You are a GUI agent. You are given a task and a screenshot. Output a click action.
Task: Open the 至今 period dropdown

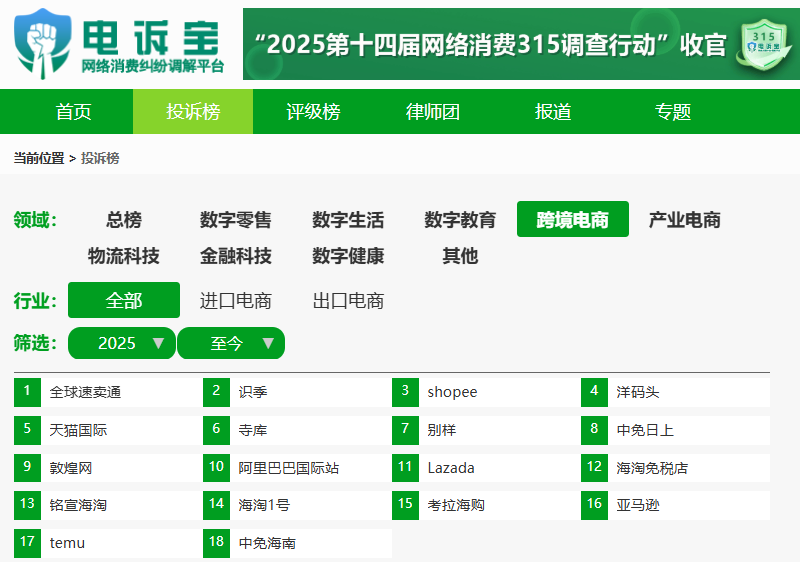(x=231, y=343)
